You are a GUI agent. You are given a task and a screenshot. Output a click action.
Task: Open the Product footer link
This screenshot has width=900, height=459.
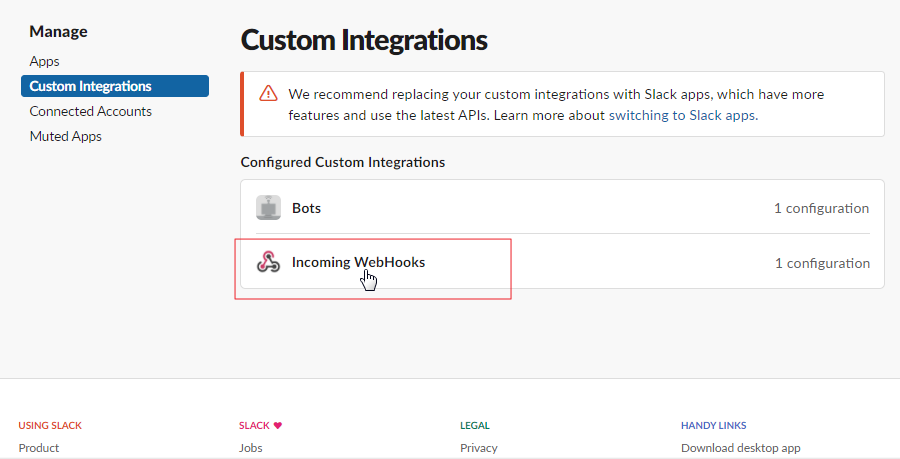pyautogui.click(x=38, y=448)
